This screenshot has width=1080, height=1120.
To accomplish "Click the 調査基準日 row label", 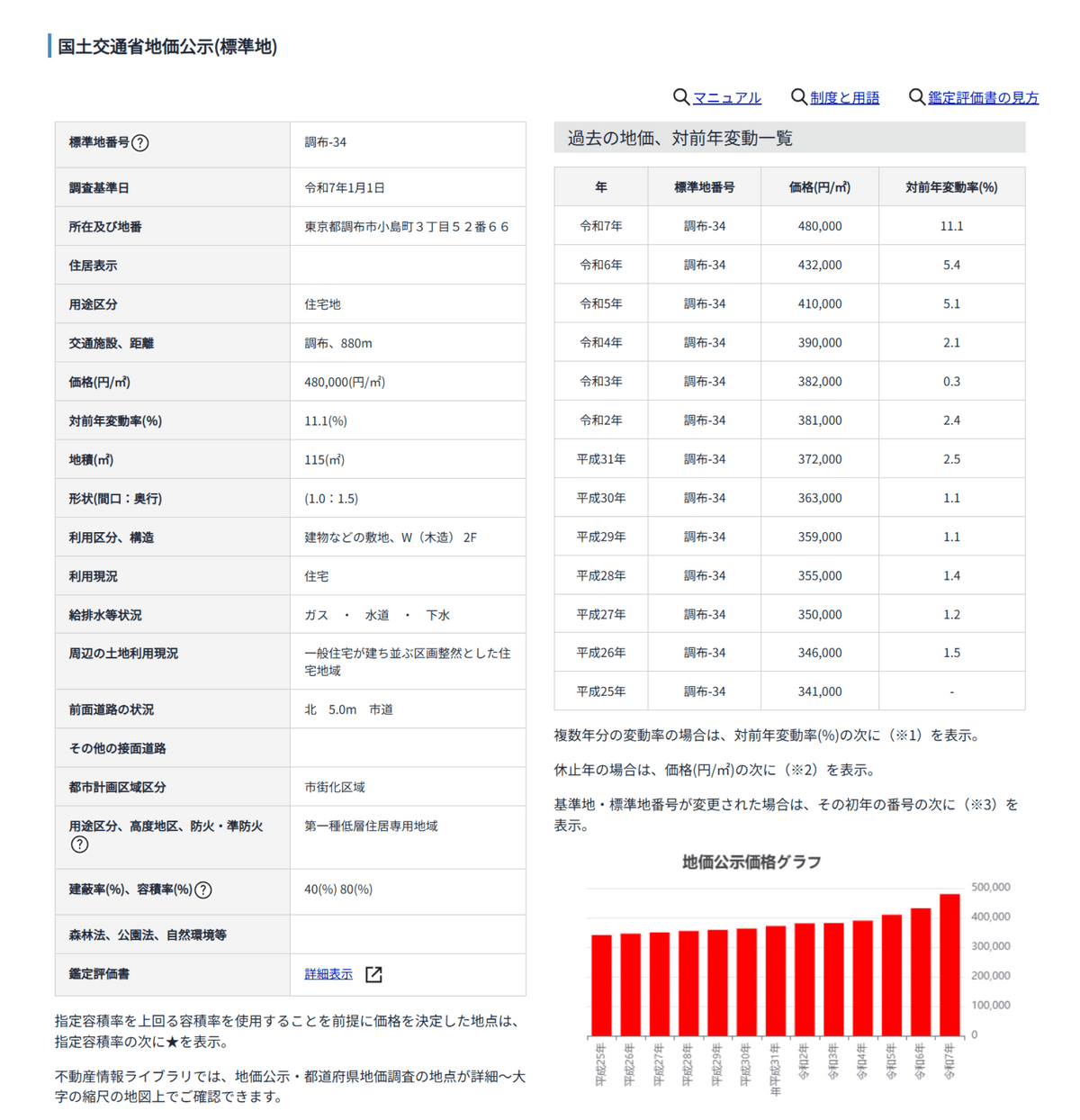I will [x=99, y=188].
